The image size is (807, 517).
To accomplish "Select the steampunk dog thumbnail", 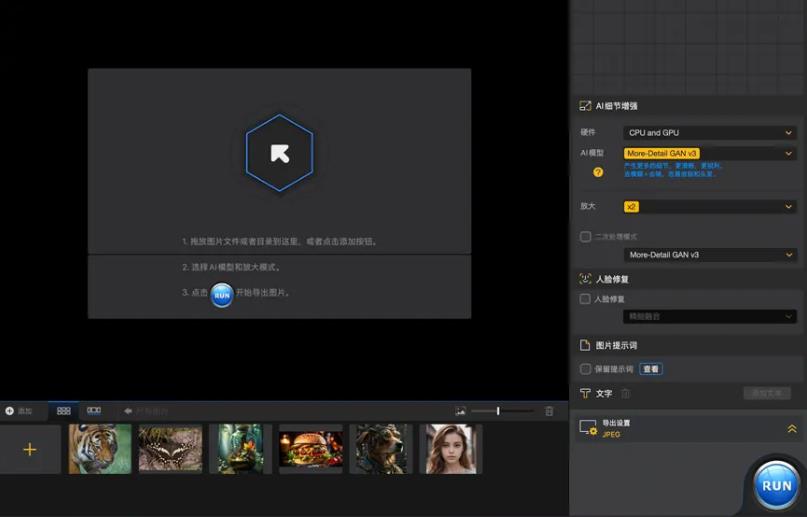I will [381, 449].
